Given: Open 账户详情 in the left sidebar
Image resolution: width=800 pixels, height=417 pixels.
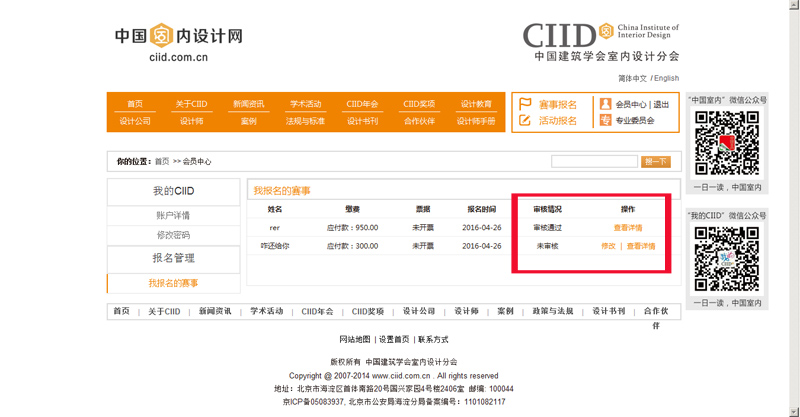Looking at the screenshot, I should [x=173, y=215].
